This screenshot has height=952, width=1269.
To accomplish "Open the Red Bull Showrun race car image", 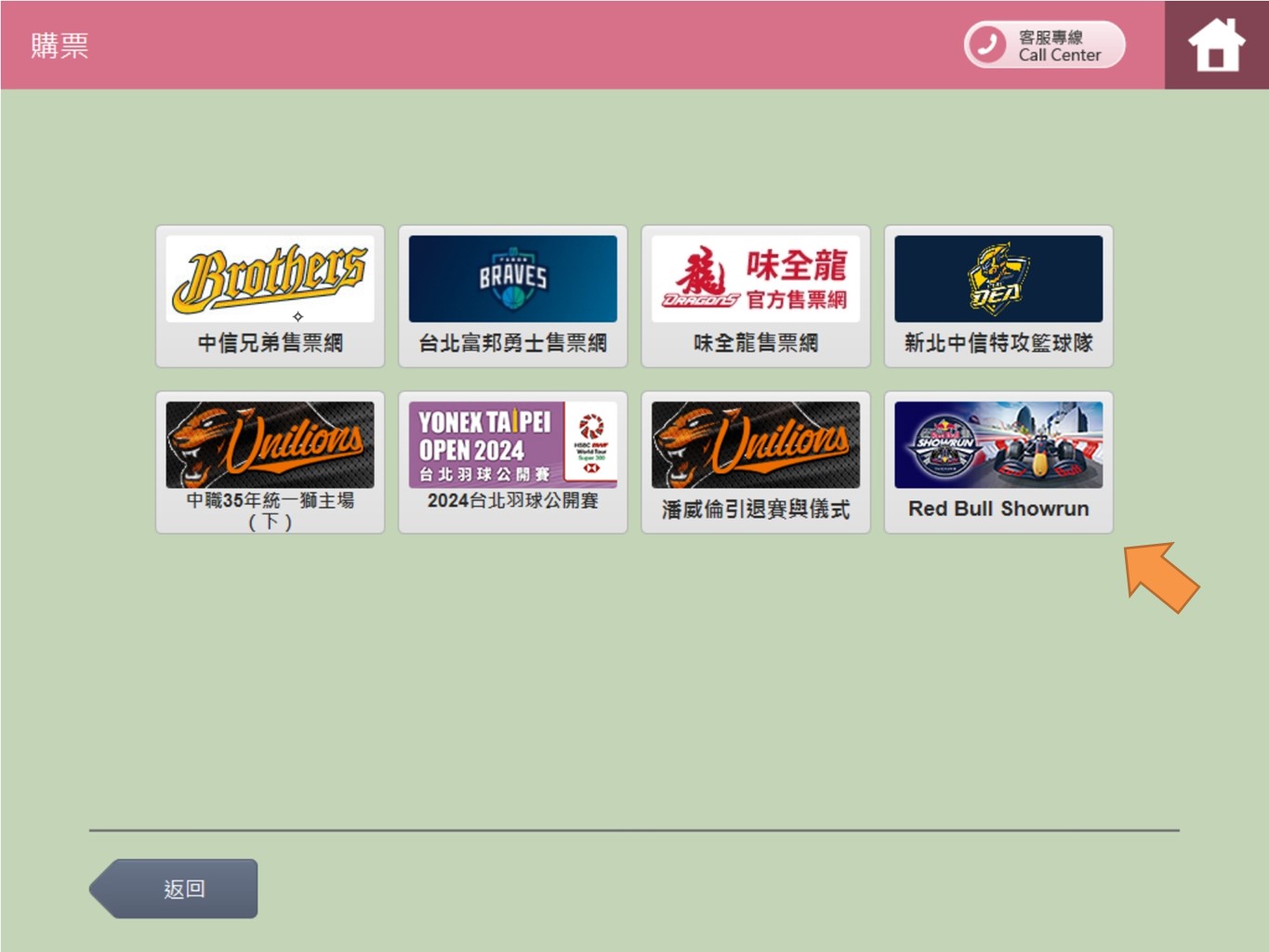I will pos(998,444).
